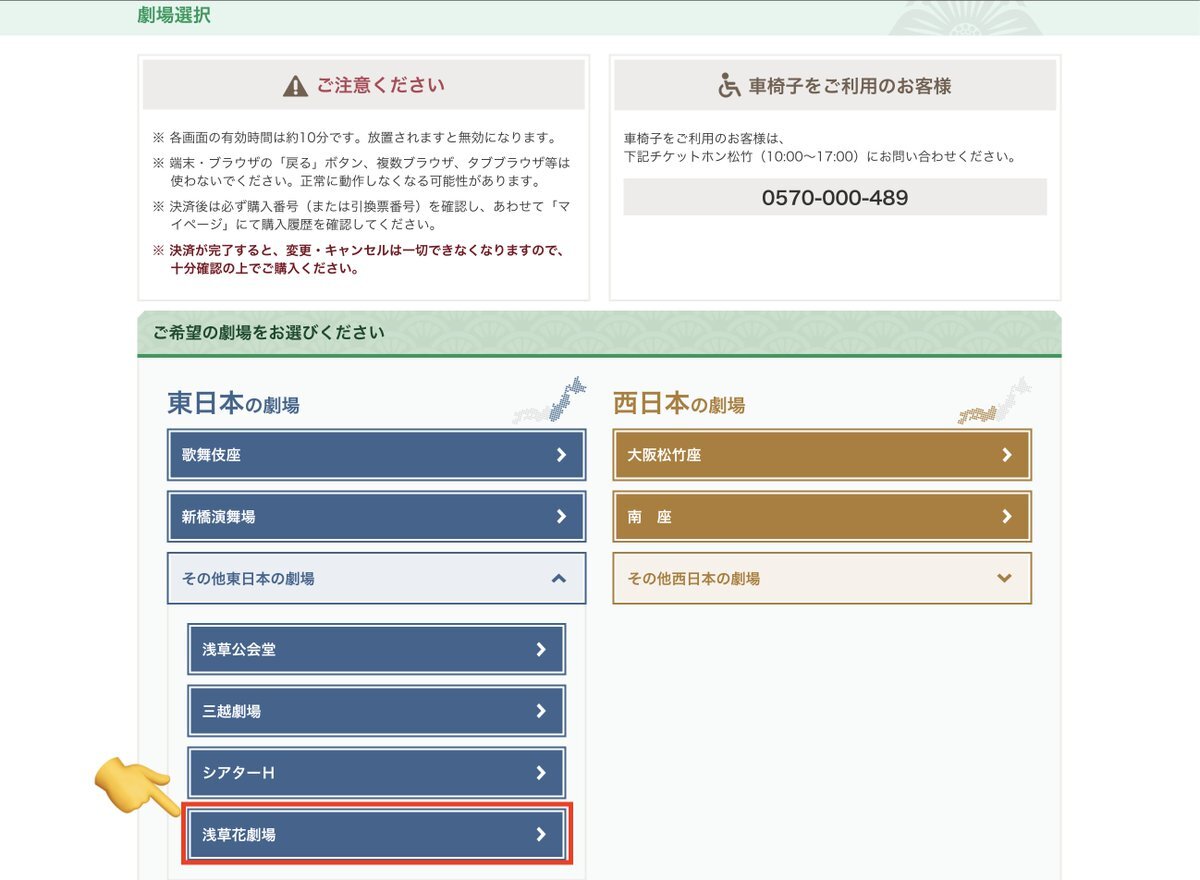Screen dimensions: 1200x880
Task: Click the ご希望の劇場をお選びください heading
Action: 269,332
